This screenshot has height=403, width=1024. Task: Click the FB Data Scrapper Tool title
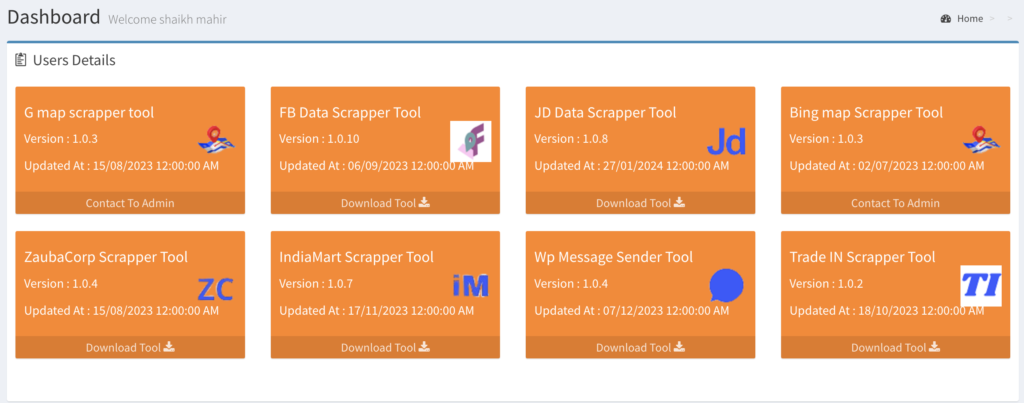click(x=350, y=112)
